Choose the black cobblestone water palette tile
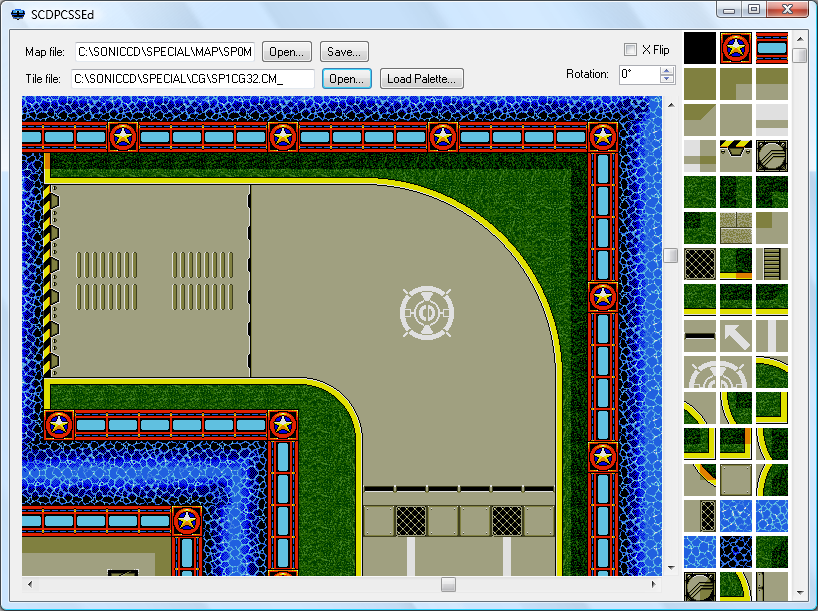 click(736, 552)
